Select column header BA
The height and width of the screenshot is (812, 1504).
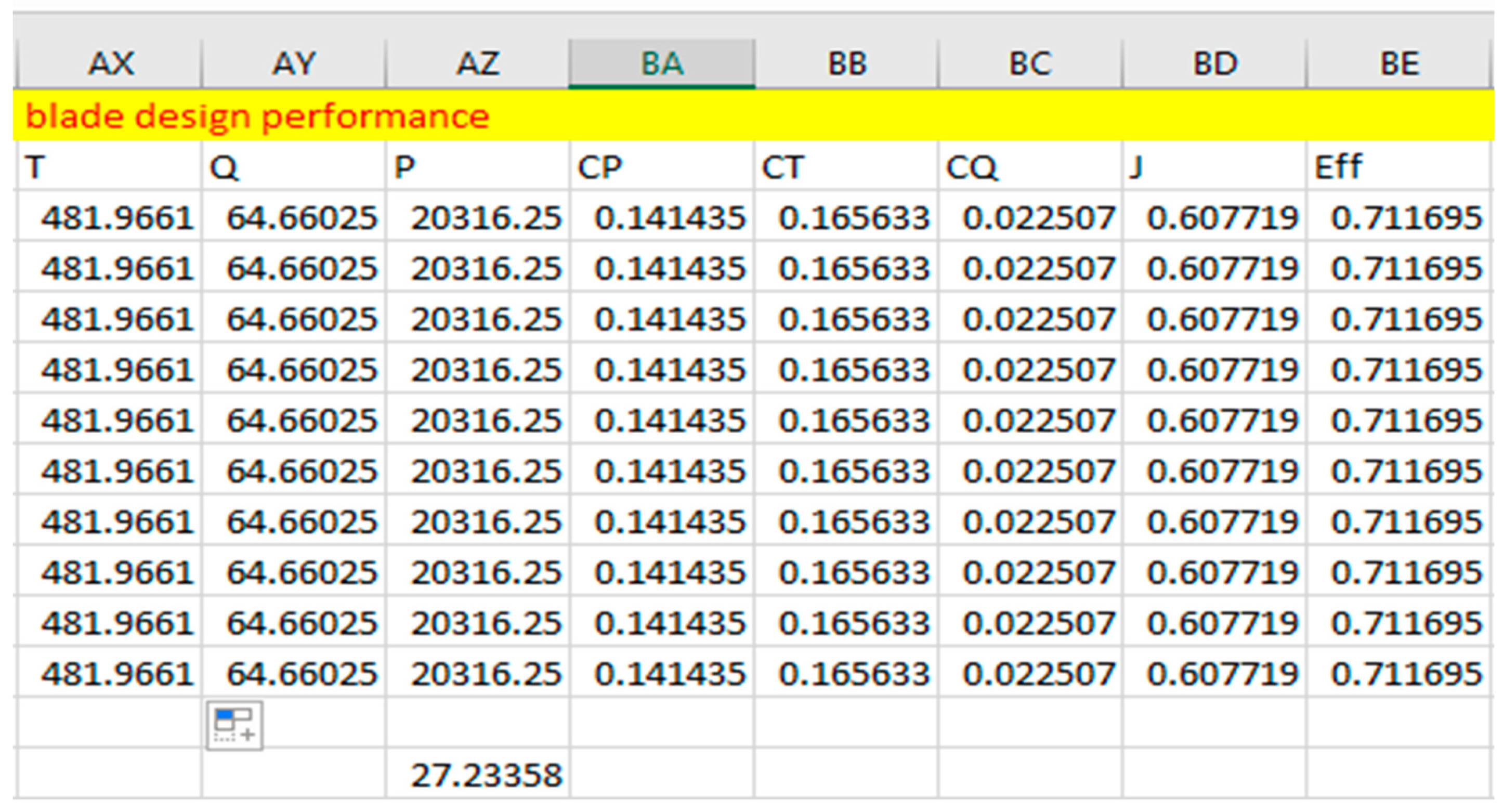click(x=661, y=63)
